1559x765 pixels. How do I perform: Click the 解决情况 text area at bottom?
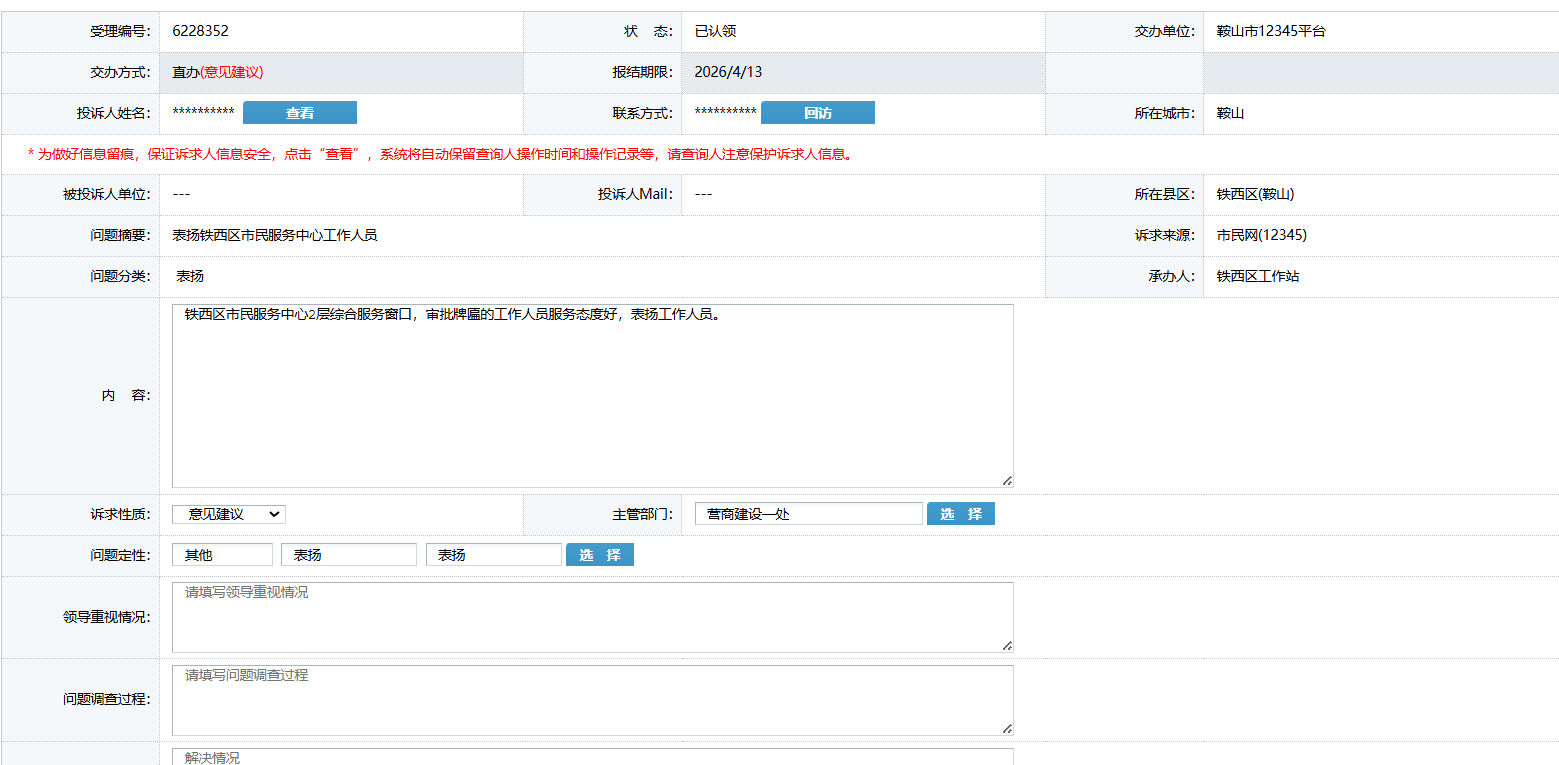[592, 757]
